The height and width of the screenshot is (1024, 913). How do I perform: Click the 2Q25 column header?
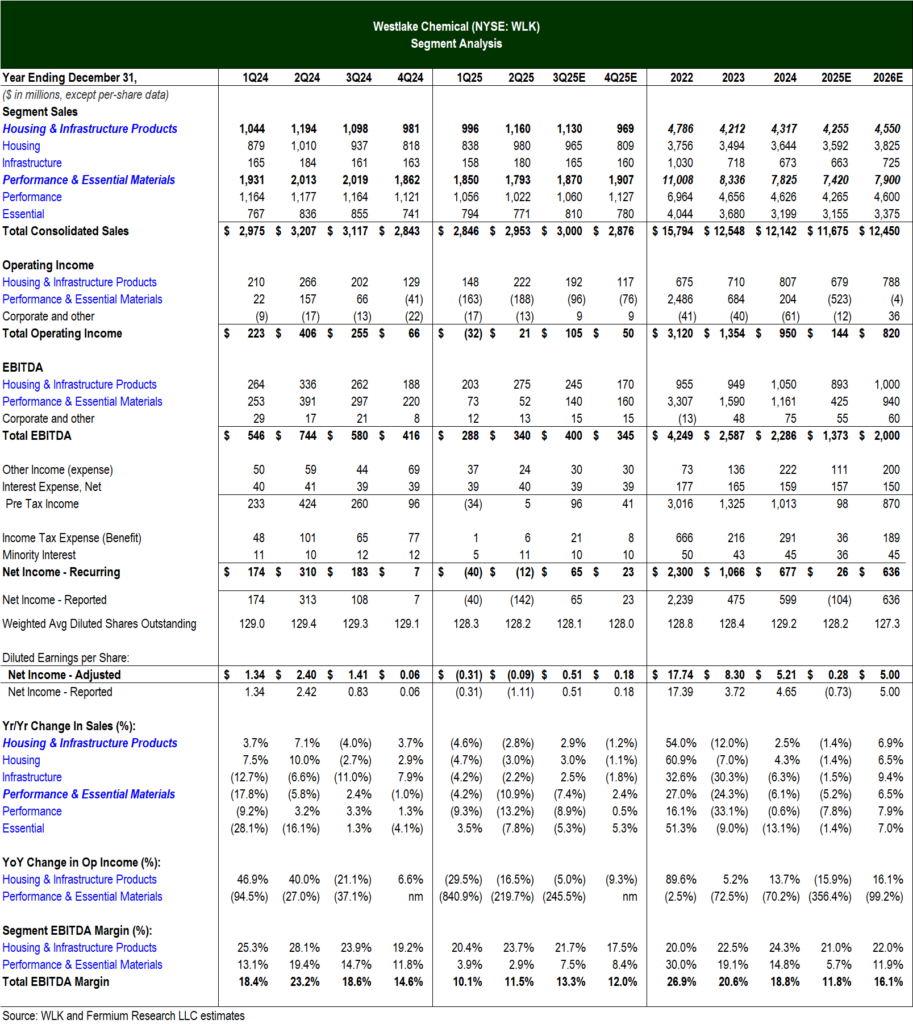(521, 78)
